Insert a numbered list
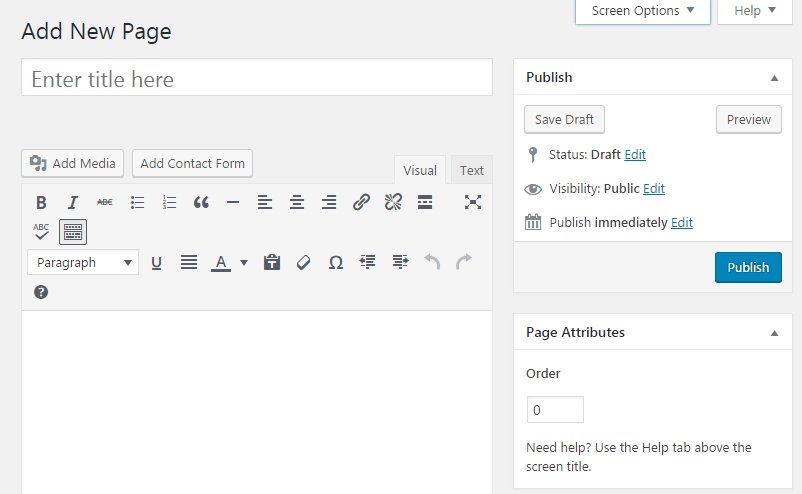The height and width of the screenshot is (494, 802). (x=169, y=203)
